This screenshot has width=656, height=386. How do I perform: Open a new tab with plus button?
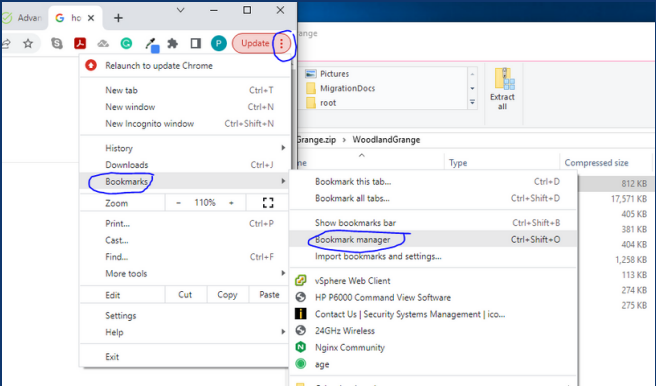pyautogui.click(x=118, y=18)
